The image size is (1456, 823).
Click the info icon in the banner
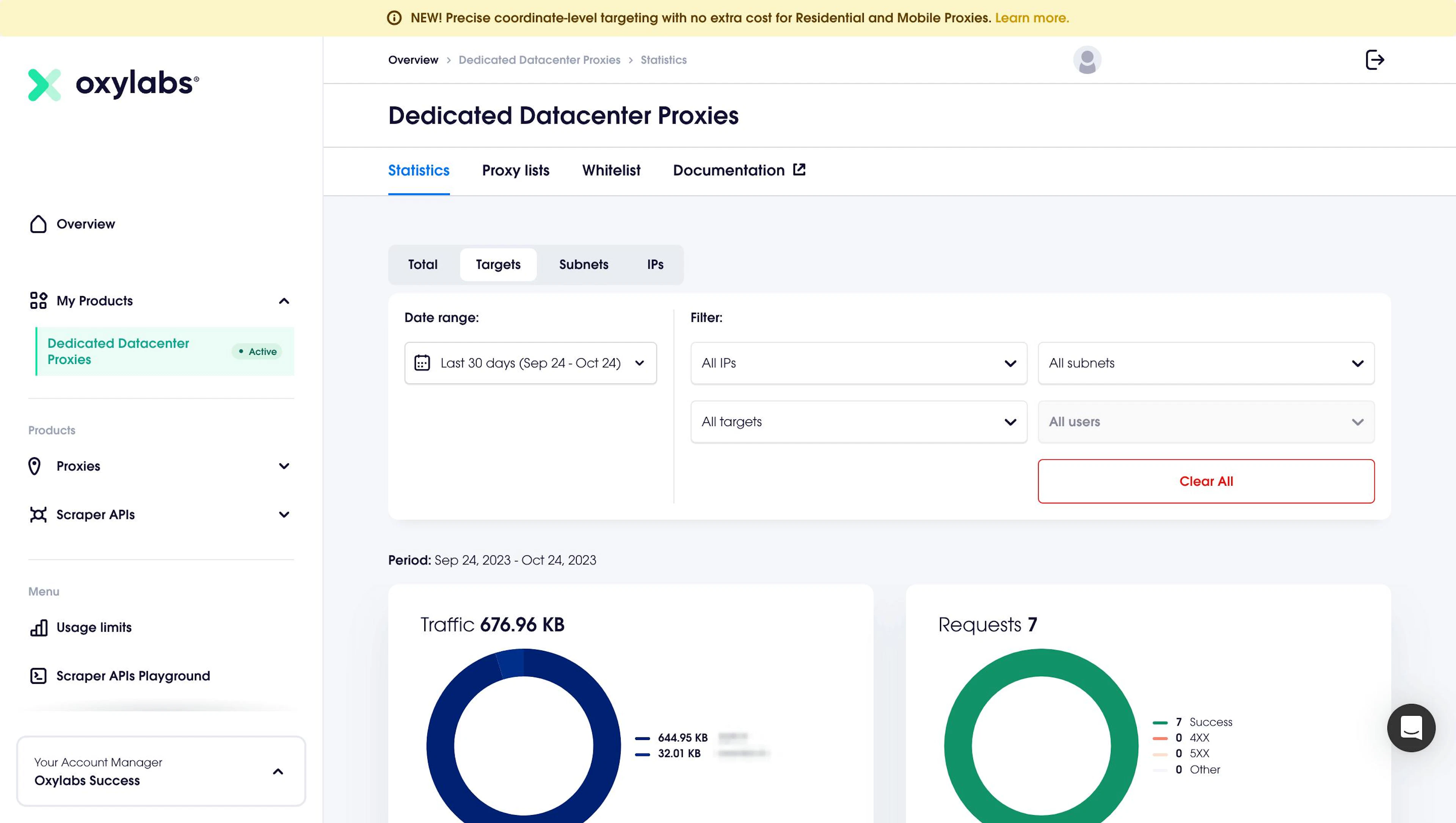point(394,18)
